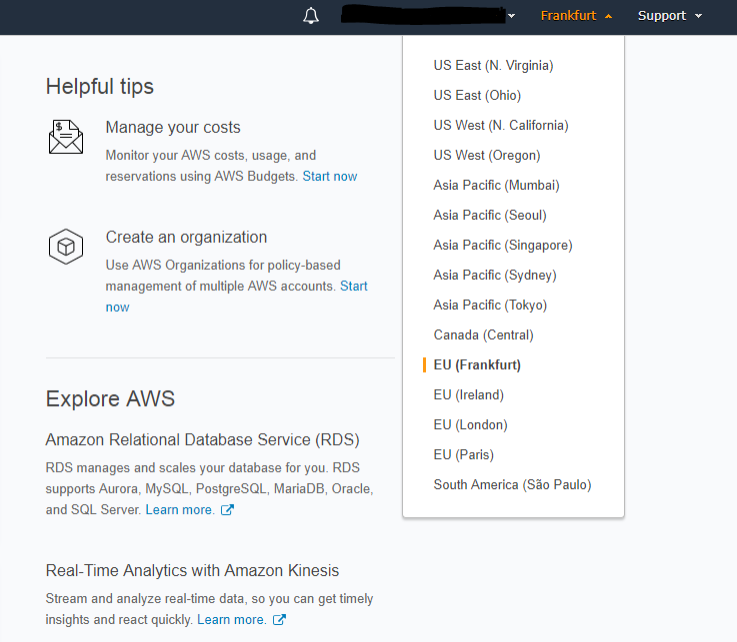The image size is (737, 642).
Task: Select US East (N. Virginia) region
Action: [493, 65]
